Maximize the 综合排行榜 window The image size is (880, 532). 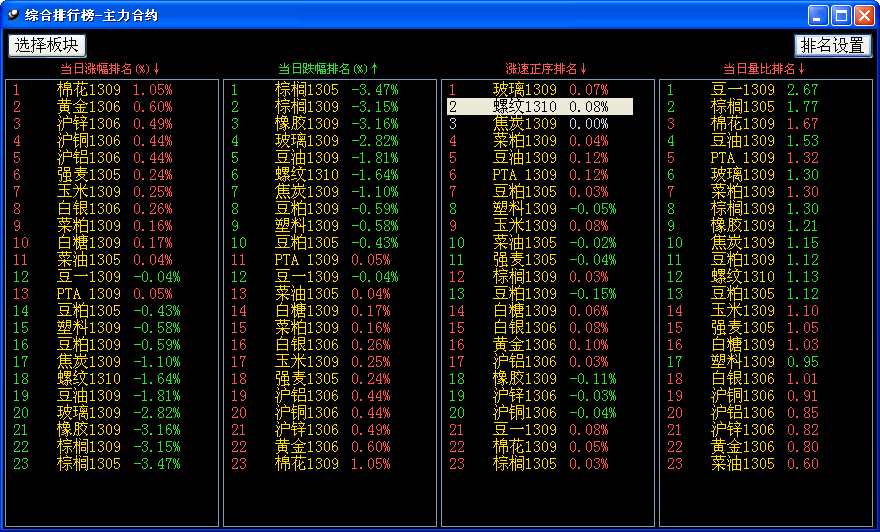tap(841, 15)
